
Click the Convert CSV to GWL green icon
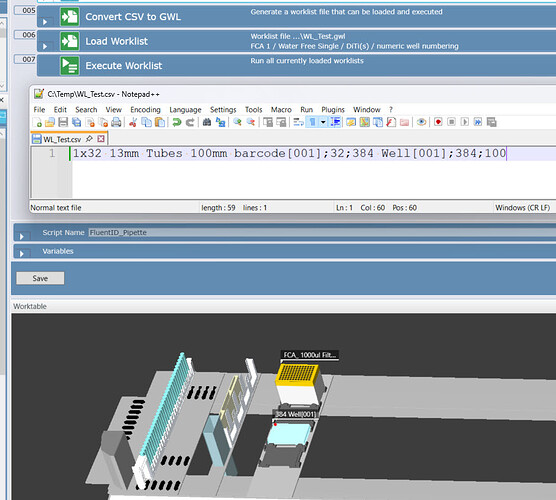click(x=70, y=17)
